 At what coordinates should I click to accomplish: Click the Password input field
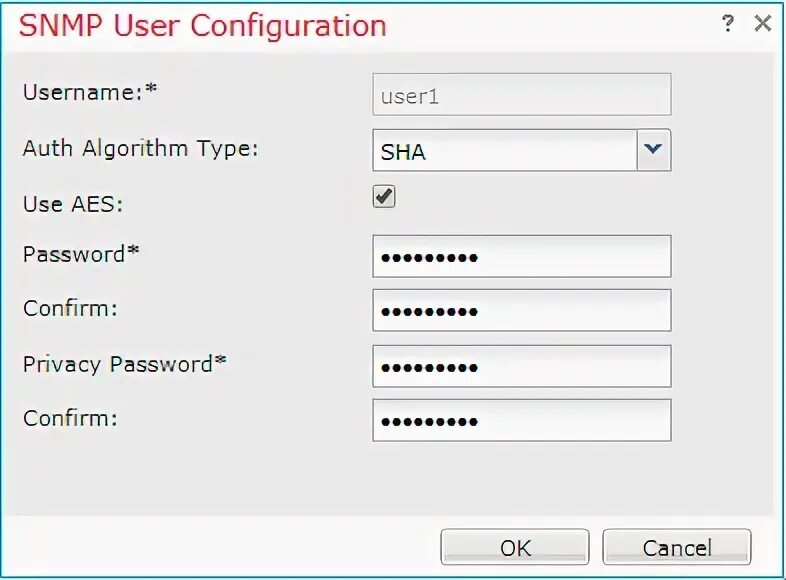(x=521, y=257)
